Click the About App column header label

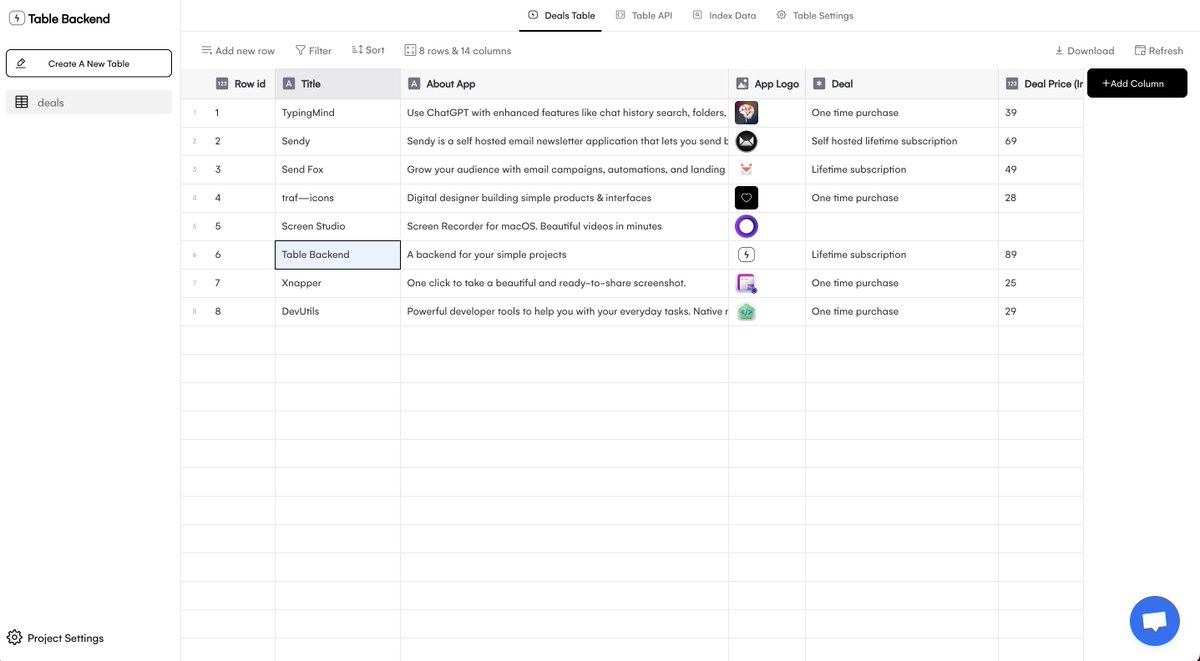click(451, 84)
